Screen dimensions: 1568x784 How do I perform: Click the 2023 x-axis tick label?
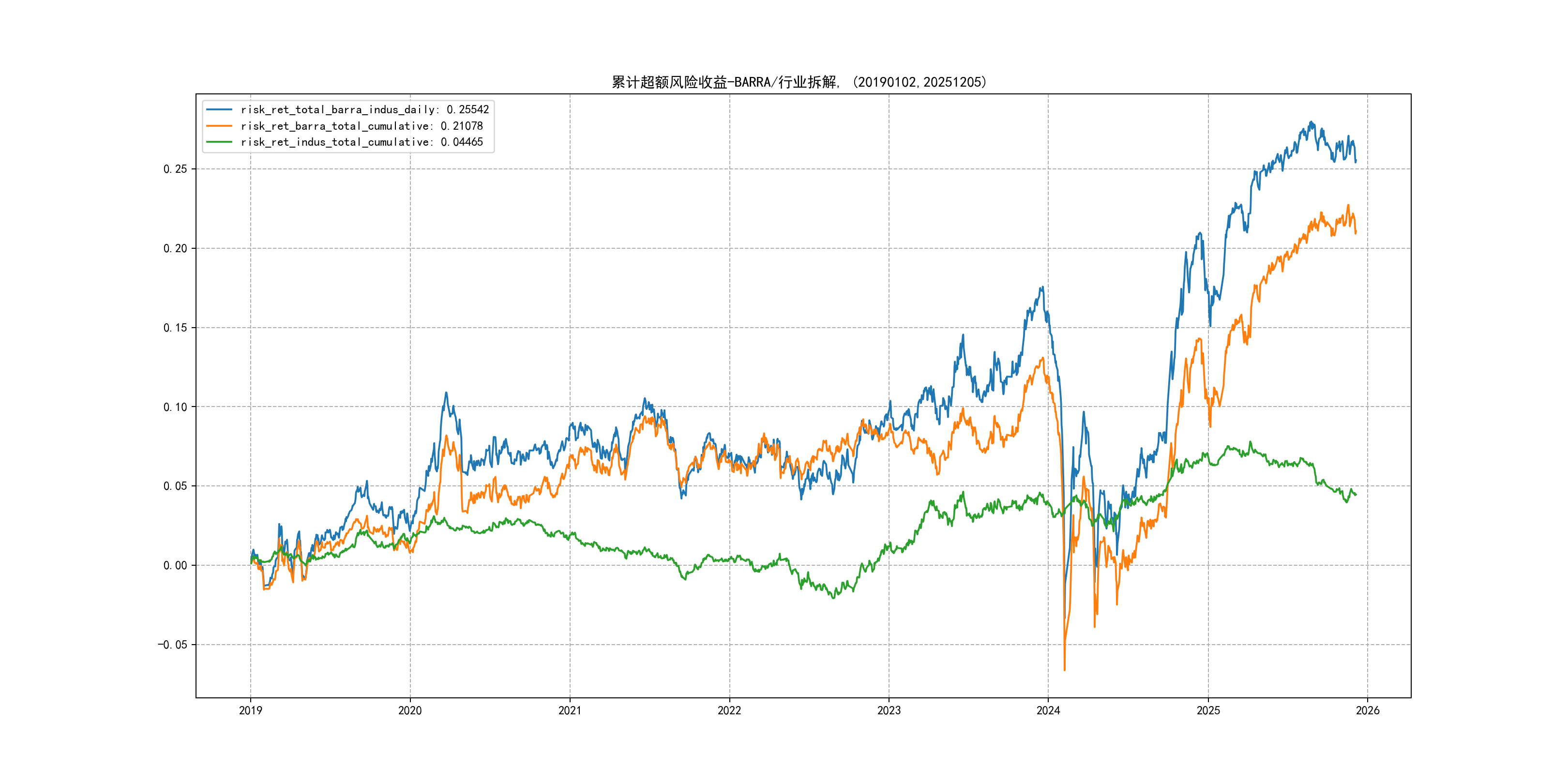tap(889, 710)
